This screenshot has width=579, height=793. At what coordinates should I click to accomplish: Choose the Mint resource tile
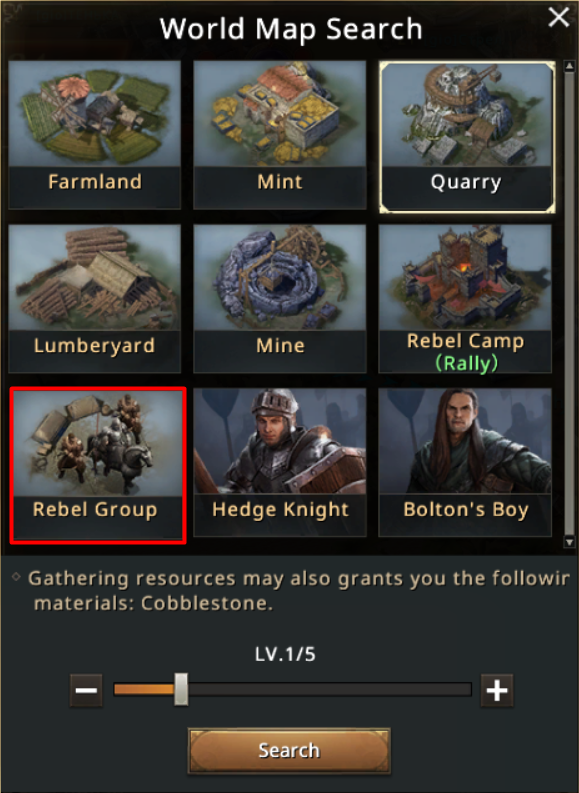pos(280,135)
